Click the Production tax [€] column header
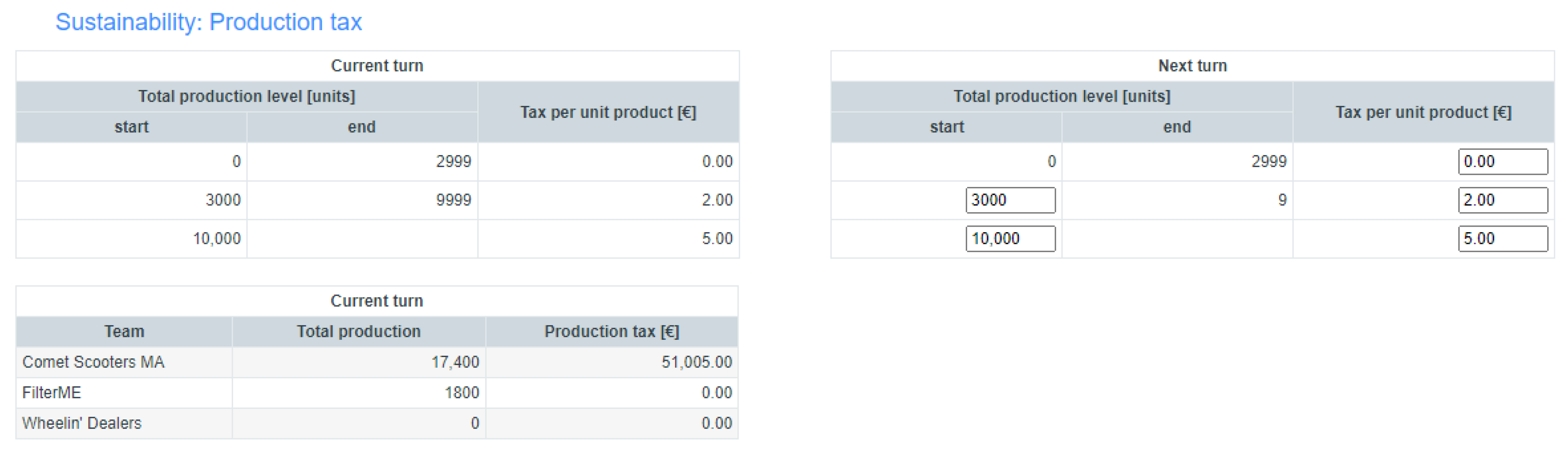The width and height of the screenshot is (1568, 456). point(611,332)
